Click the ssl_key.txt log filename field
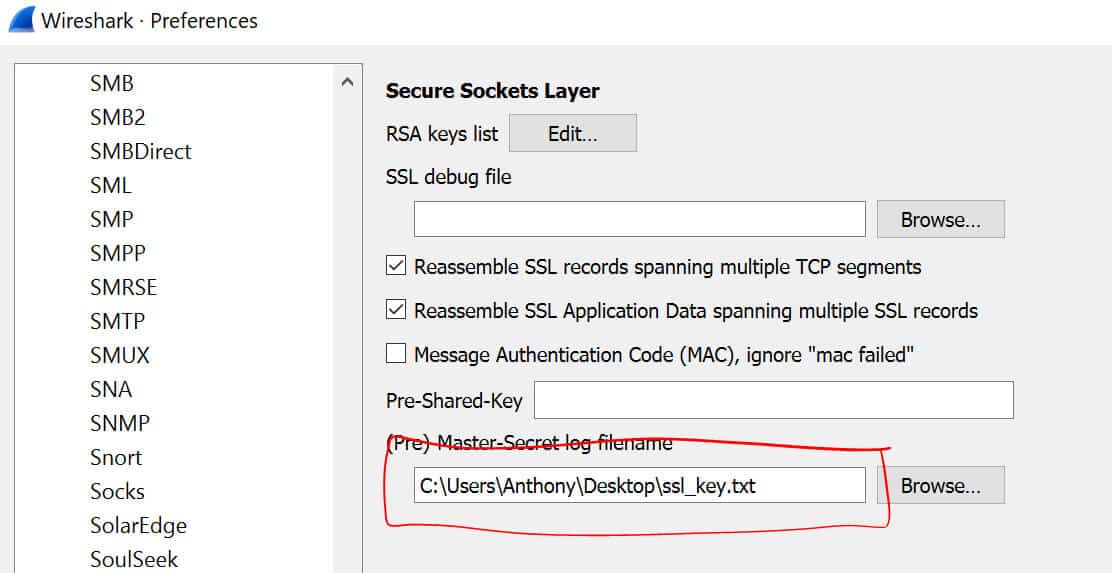 pyautogui.click(x=640, y=485)
